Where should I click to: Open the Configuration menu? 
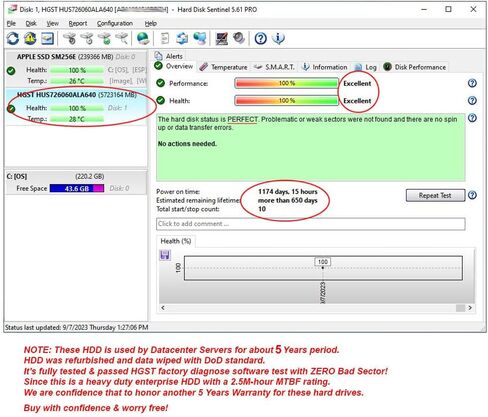[115, 23]
